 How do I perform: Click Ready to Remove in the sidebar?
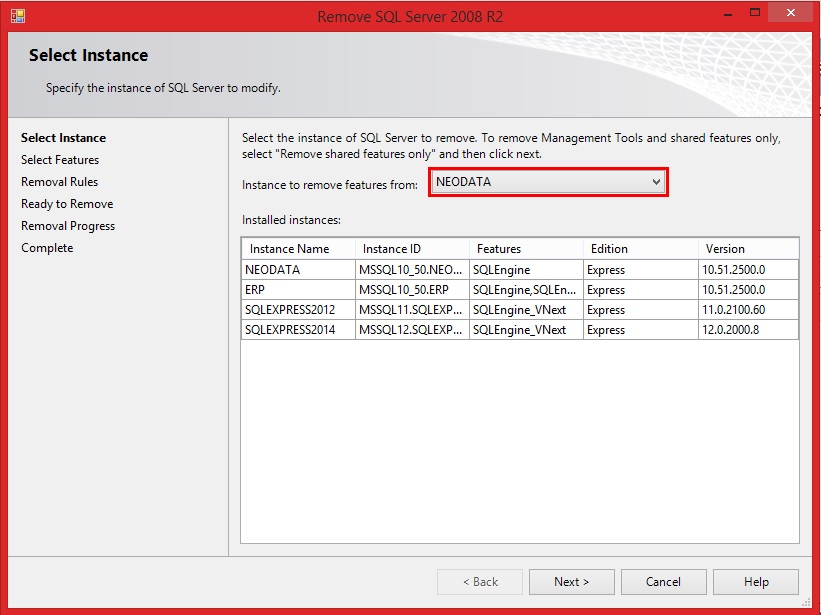point(67,204)
